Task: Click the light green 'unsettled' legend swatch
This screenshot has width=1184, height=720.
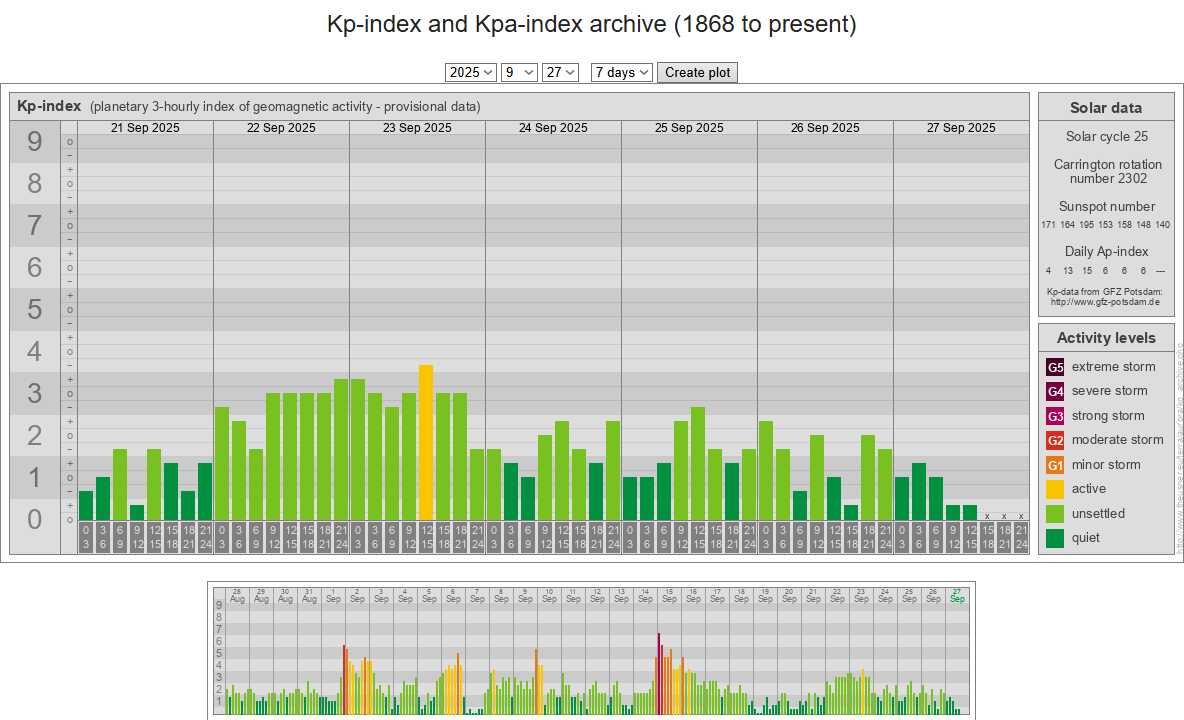Action: pyautogui.click(x=1055, y=514)
